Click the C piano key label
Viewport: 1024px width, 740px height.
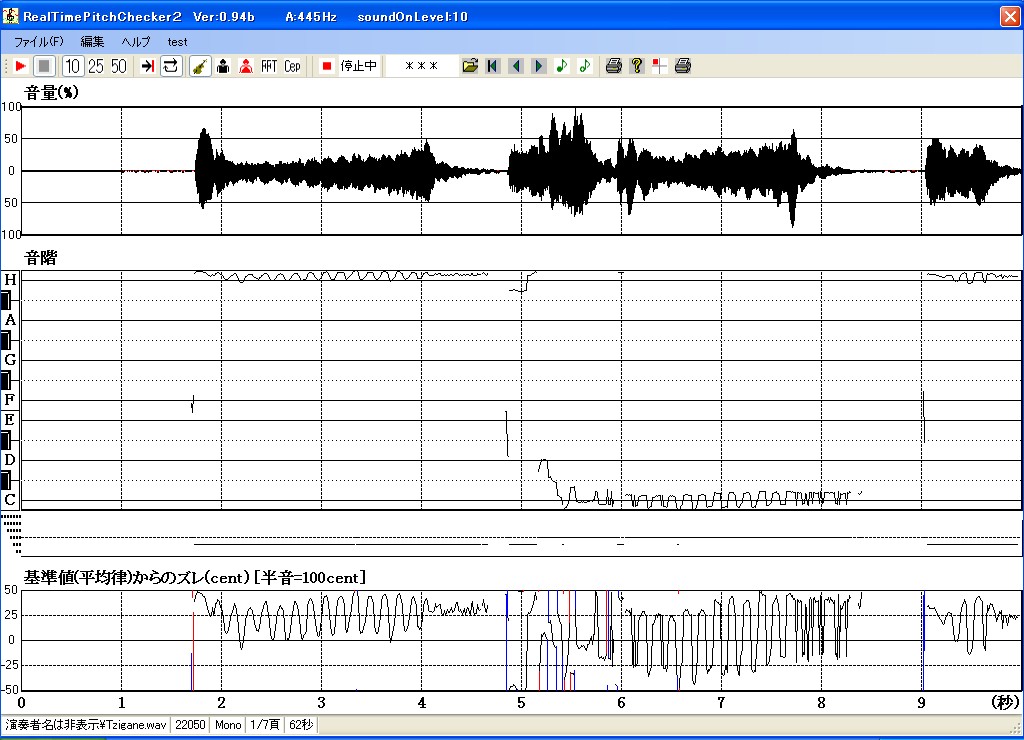(10, 500)
